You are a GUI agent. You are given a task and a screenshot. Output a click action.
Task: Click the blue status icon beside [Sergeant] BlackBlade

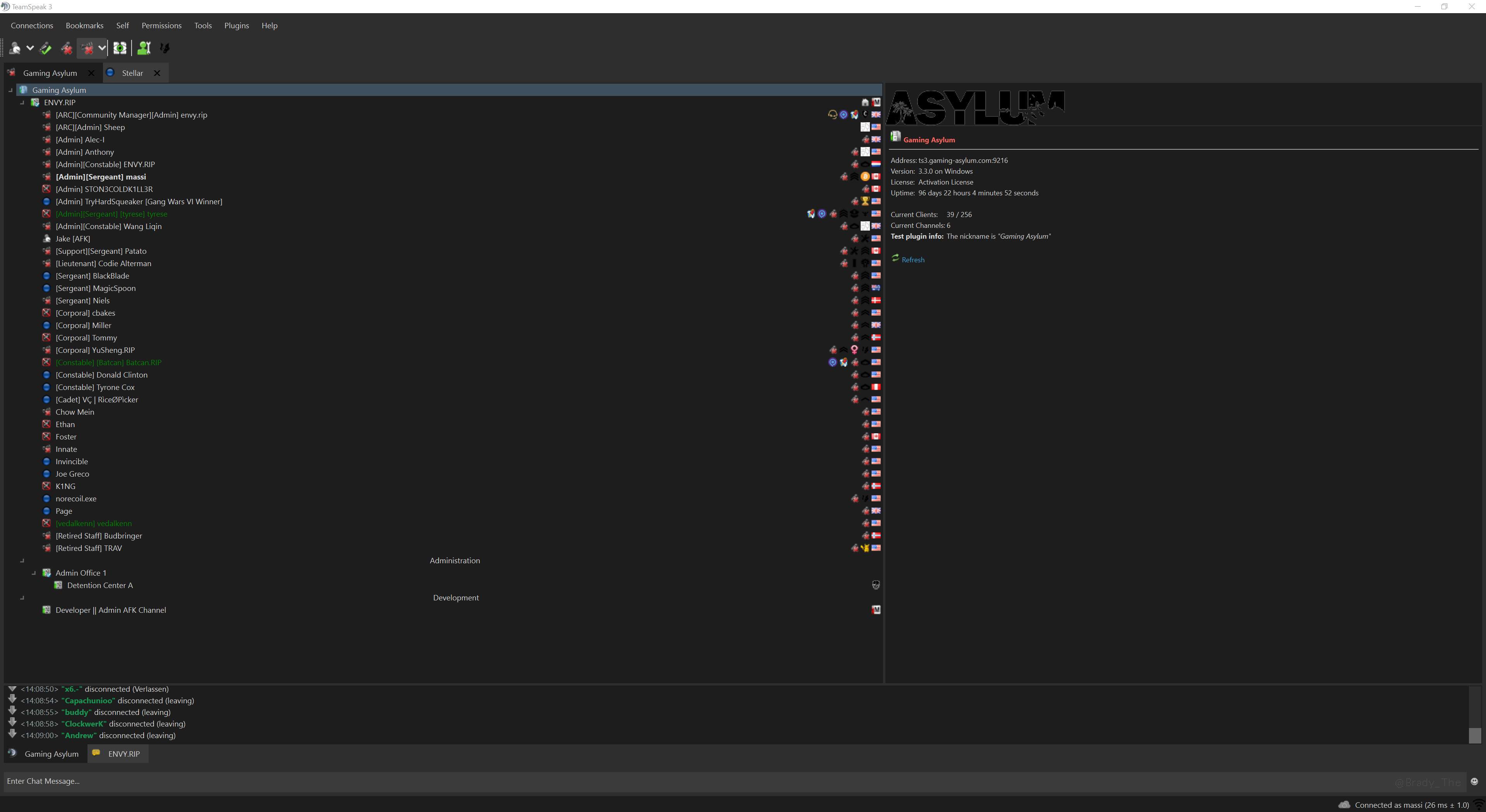click(47, 276)
